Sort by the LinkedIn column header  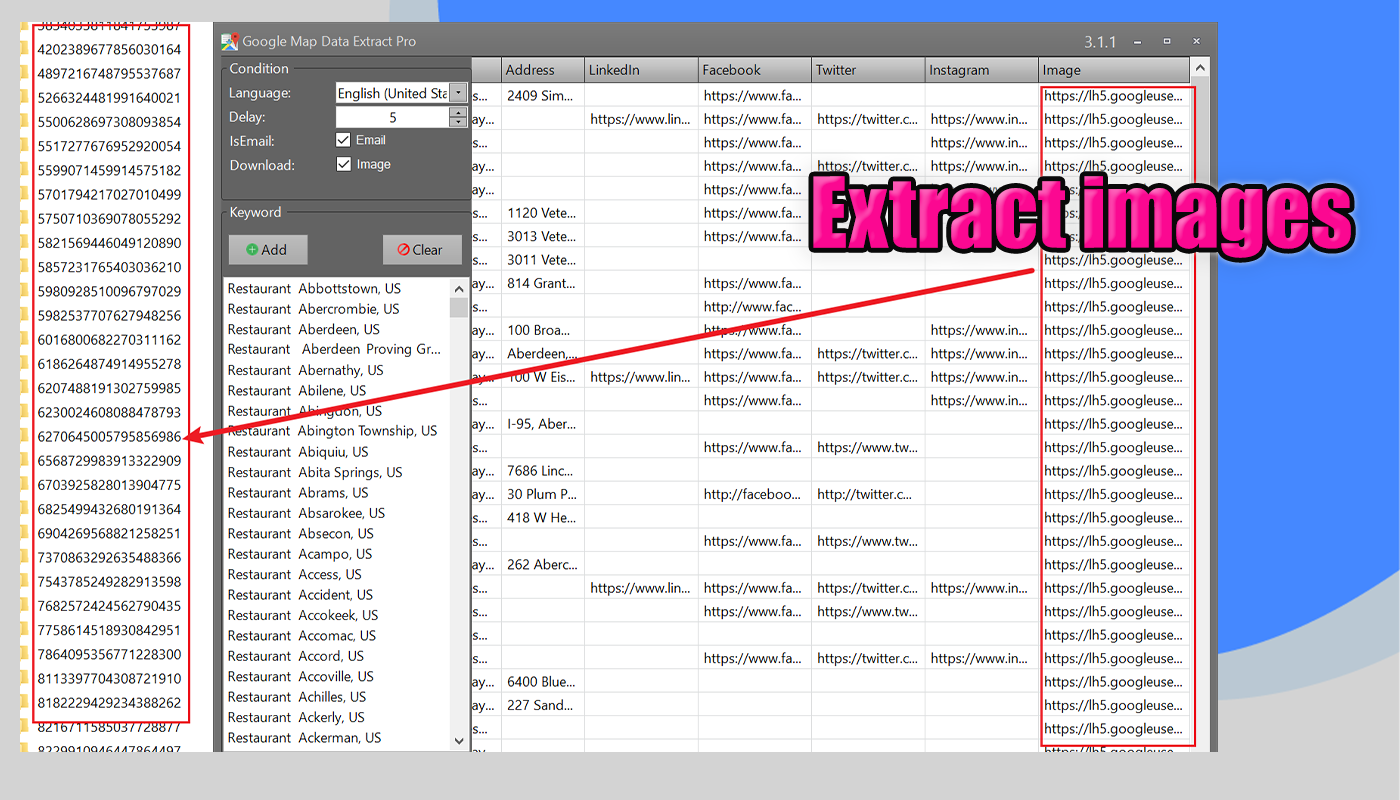[641, 70]
